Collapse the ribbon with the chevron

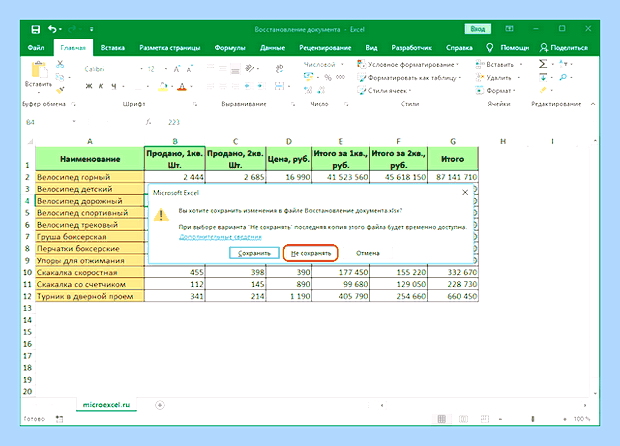click(x=593, y=104)
